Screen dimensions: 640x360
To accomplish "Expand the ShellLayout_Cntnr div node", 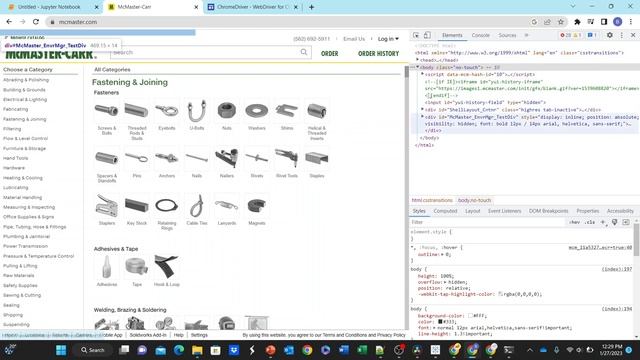I will point(422,109).
